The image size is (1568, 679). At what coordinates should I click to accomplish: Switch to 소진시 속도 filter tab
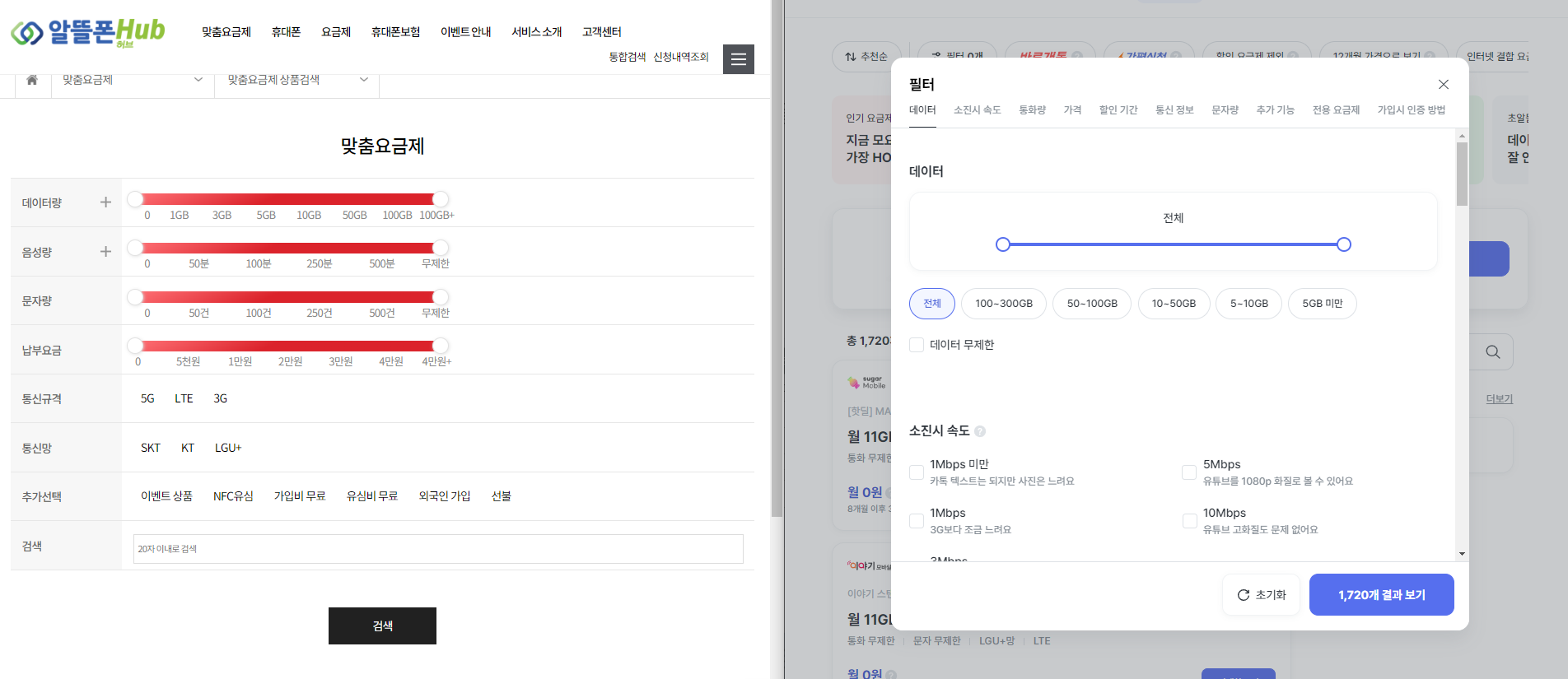click(x=978, y=110)
